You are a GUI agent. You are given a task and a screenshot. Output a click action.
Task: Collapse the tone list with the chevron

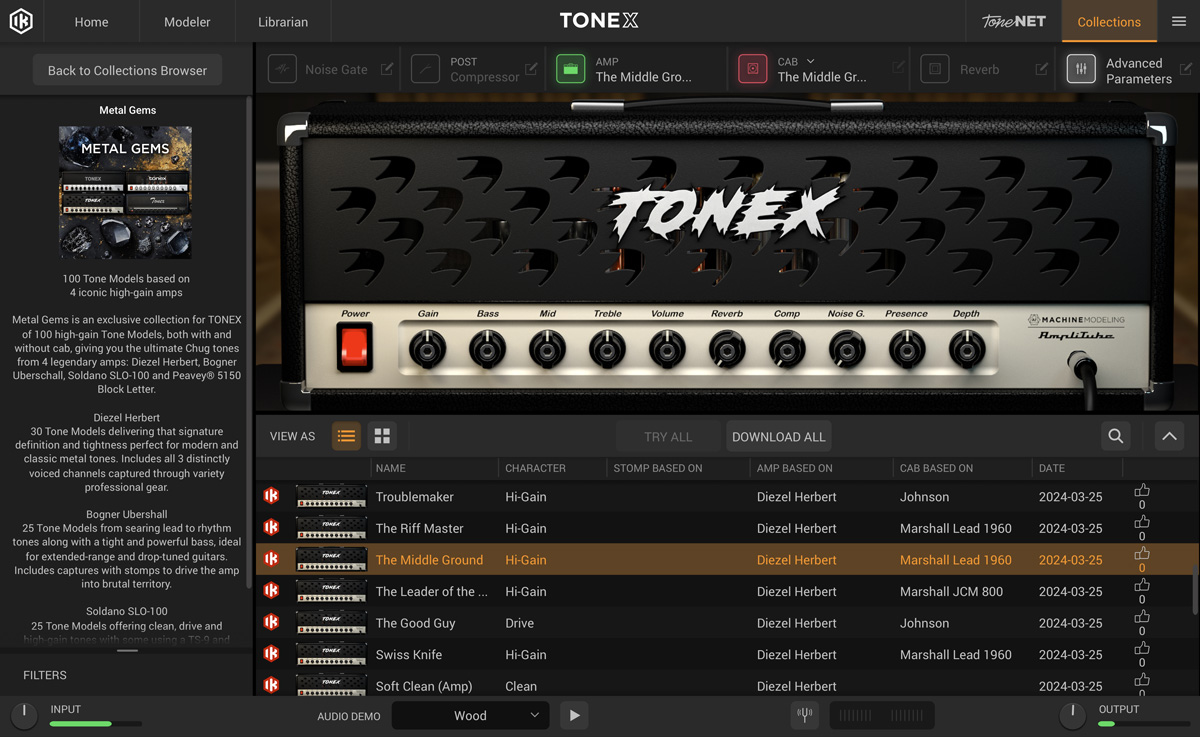pos(1168,436)
